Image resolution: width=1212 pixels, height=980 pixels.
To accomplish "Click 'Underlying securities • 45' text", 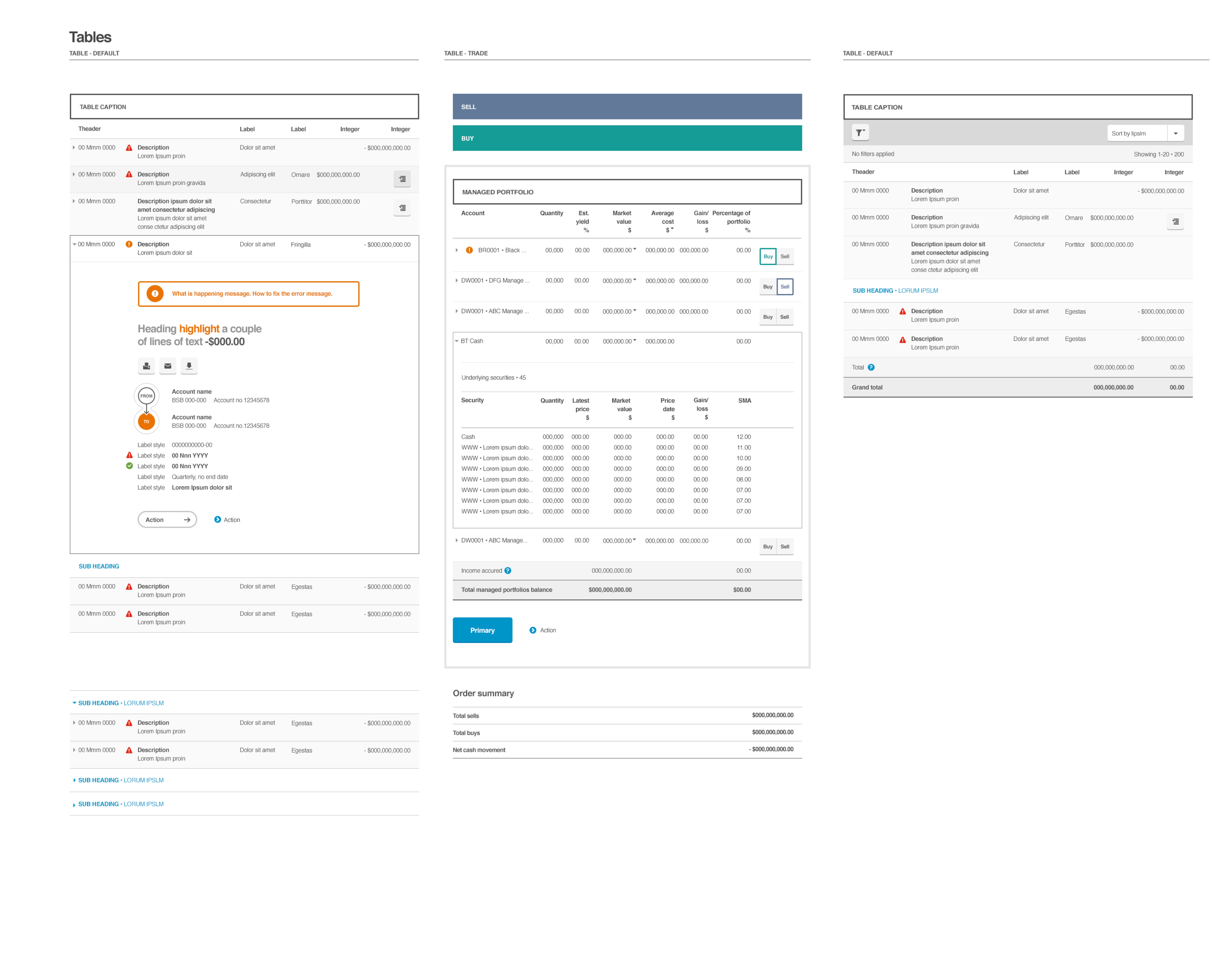I will click(493, 378).
